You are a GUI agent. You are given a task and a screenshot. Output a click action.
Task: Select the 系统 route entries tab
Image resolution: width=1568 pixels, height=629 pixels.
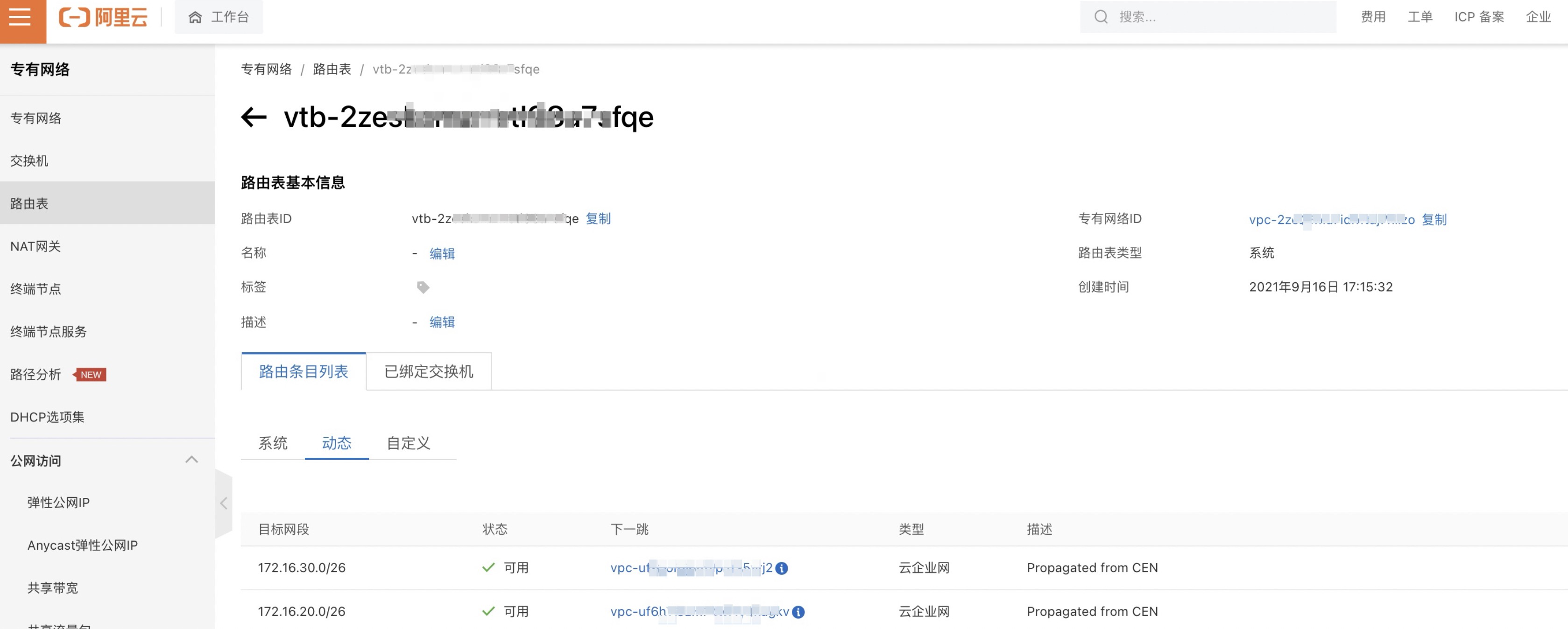[x=273, y=443]
